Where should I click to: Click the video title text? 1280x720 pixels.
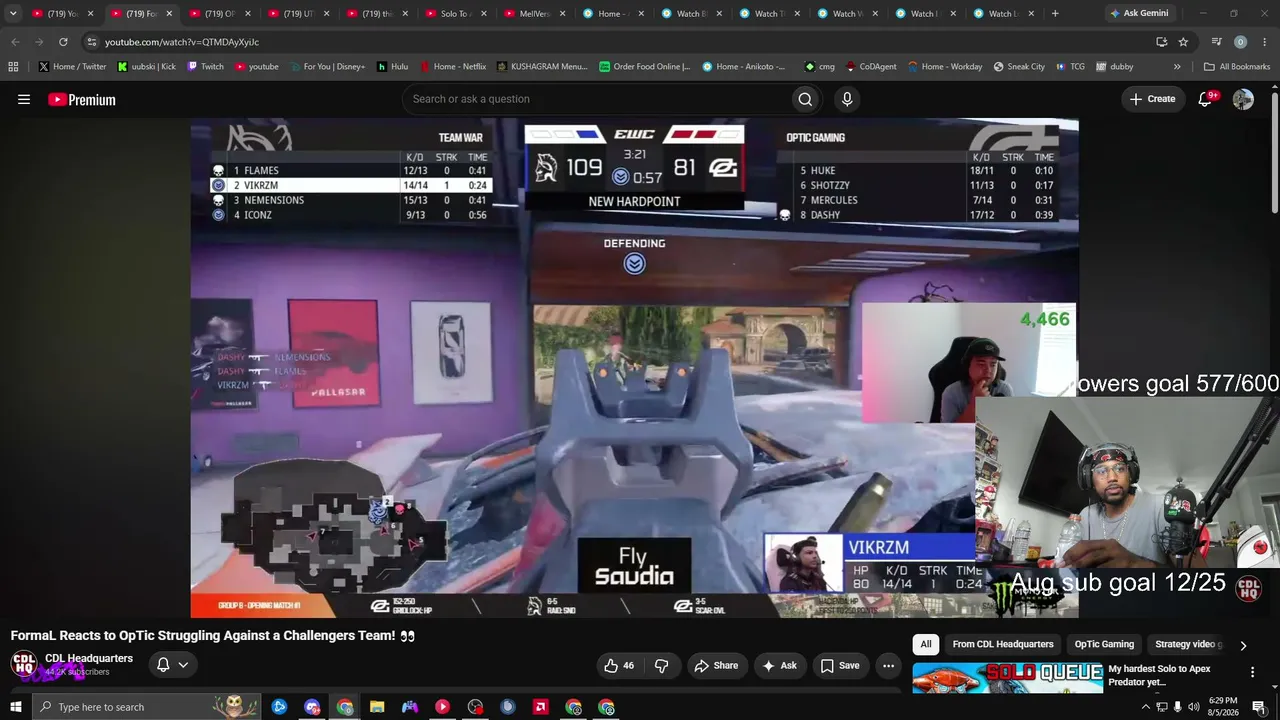tap(212, 636)
